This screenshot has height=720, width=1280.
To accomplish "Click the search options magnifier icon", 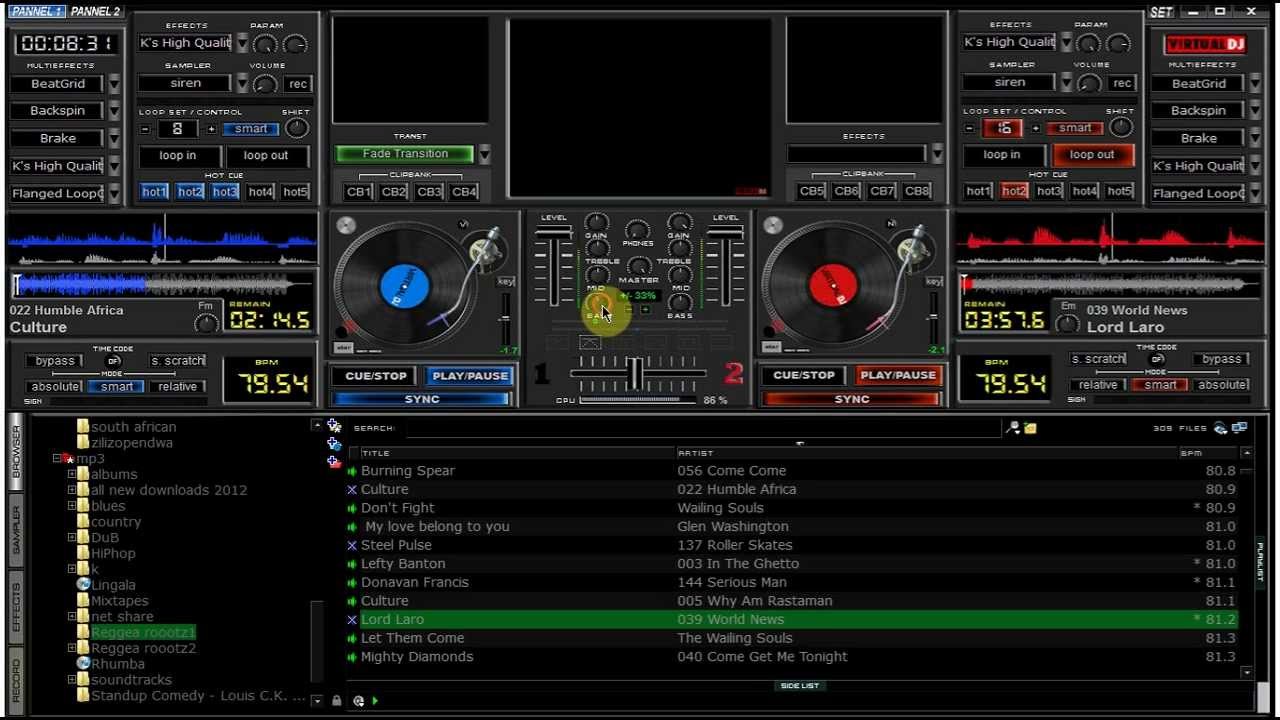I will coord(1013,428).
